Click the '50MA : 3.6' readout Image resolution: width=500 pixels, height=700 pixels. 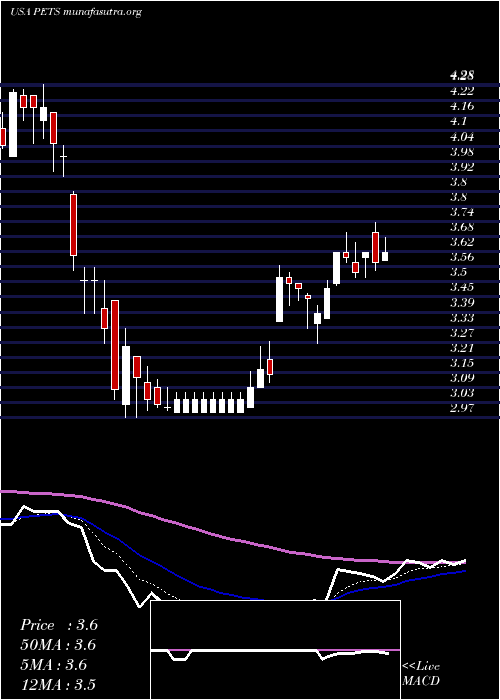pyautogui.click(x=58, y=645)
